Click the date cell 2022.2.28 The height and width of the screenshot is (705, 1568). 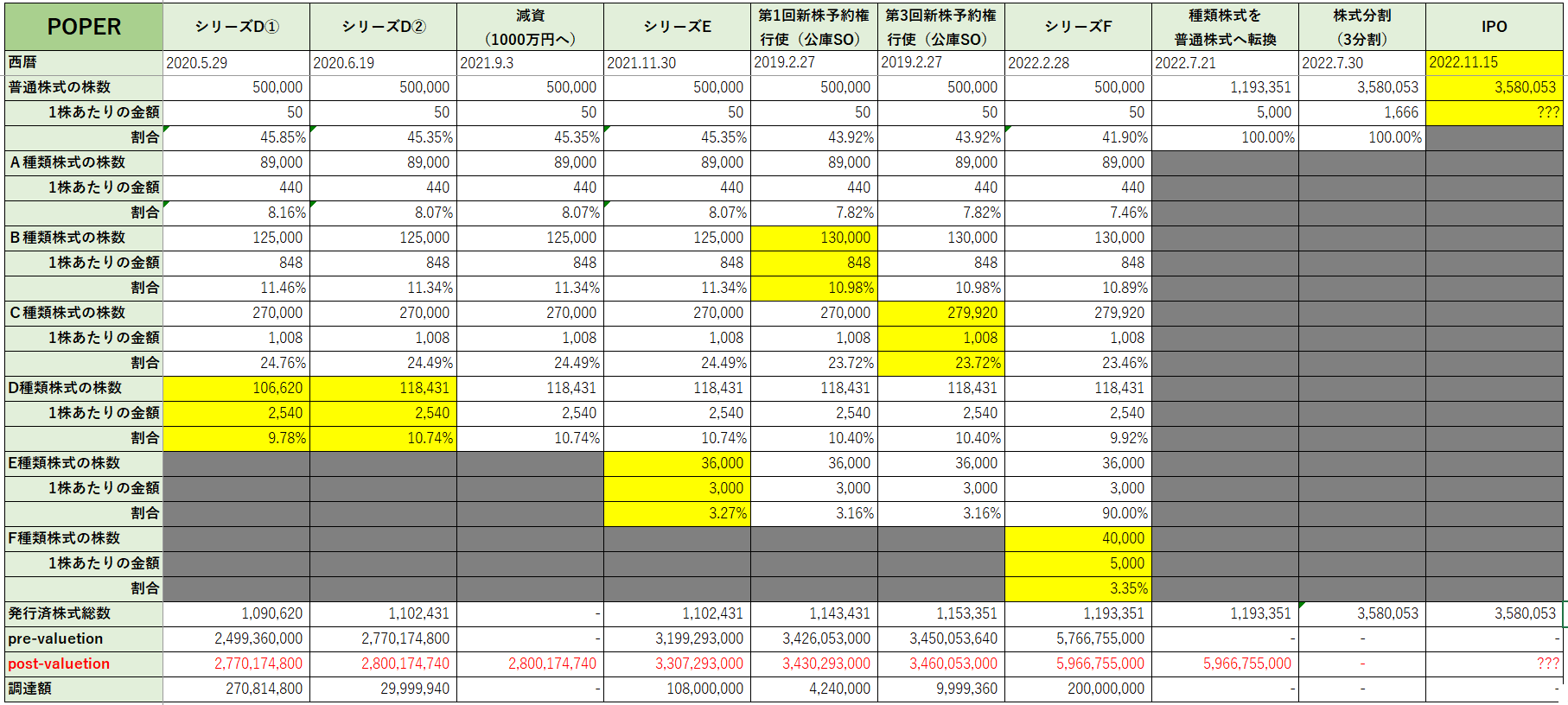click(1078, 62)
